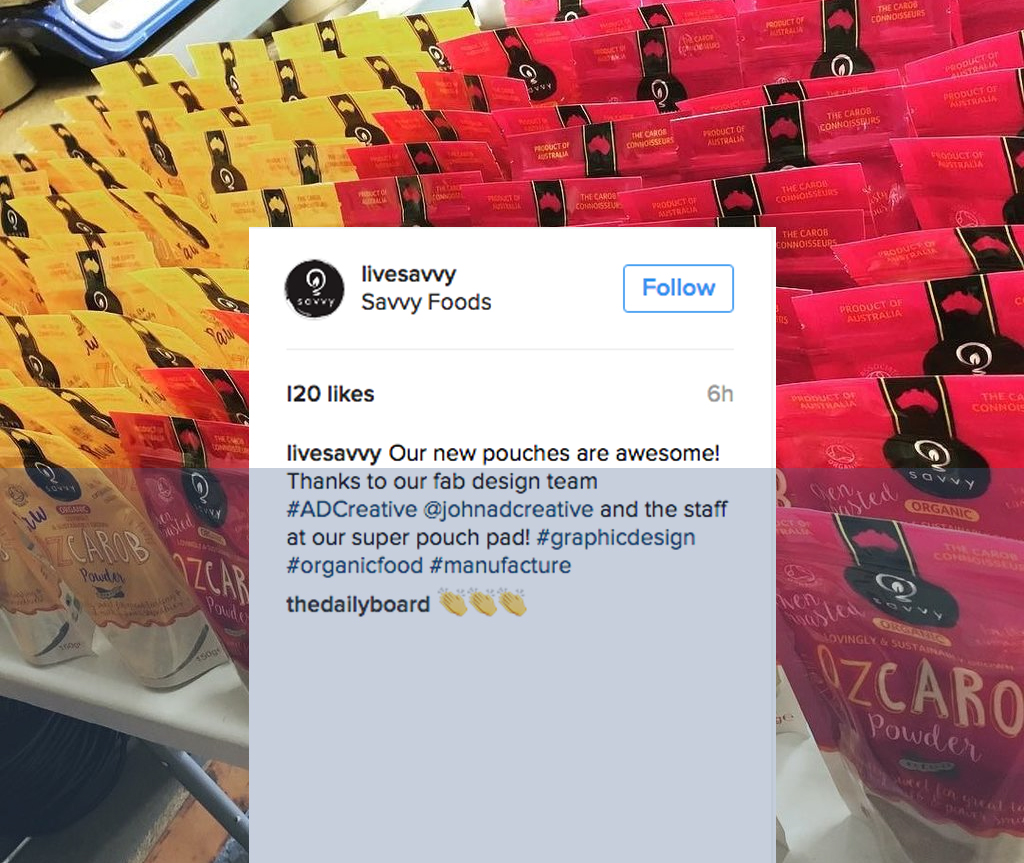Viewport: 1024px width, 863px height.
Task: Visit the @johnadcreative mention
Action: [508, 509]
